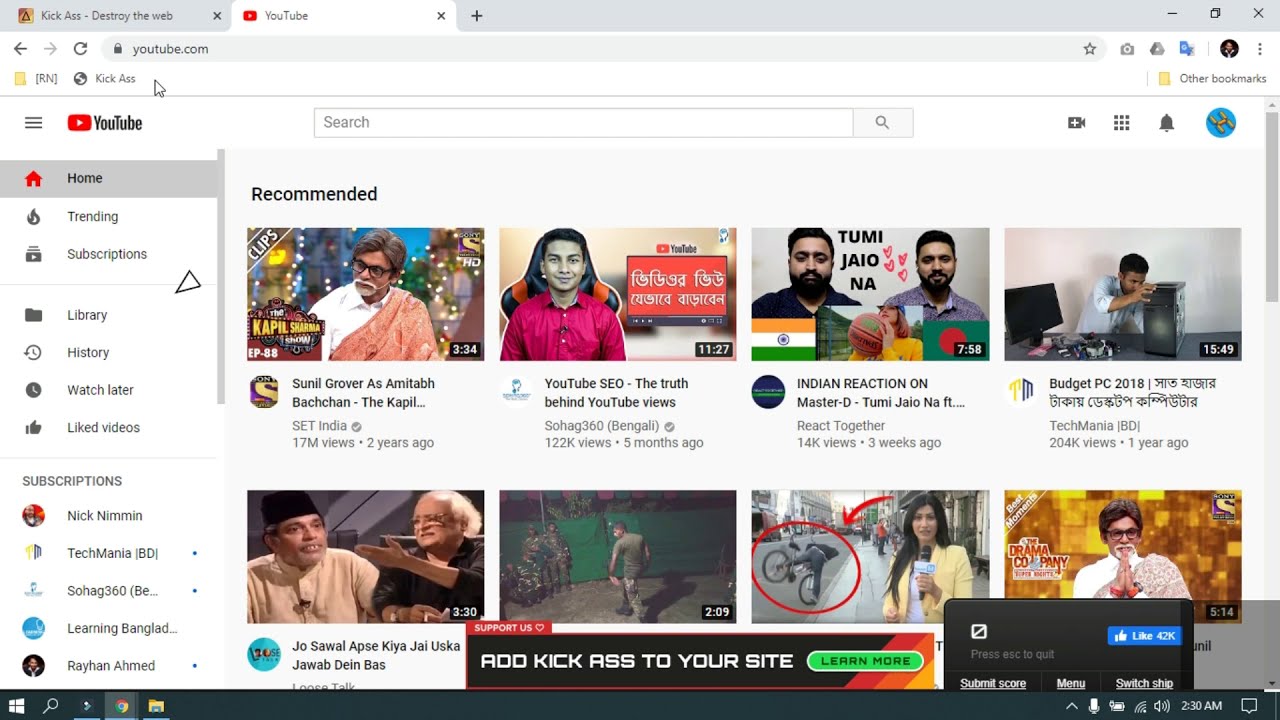Click the History clock icon
Image resolution: width=1280 pixels, height=720 pixels.
click(33, 352)
